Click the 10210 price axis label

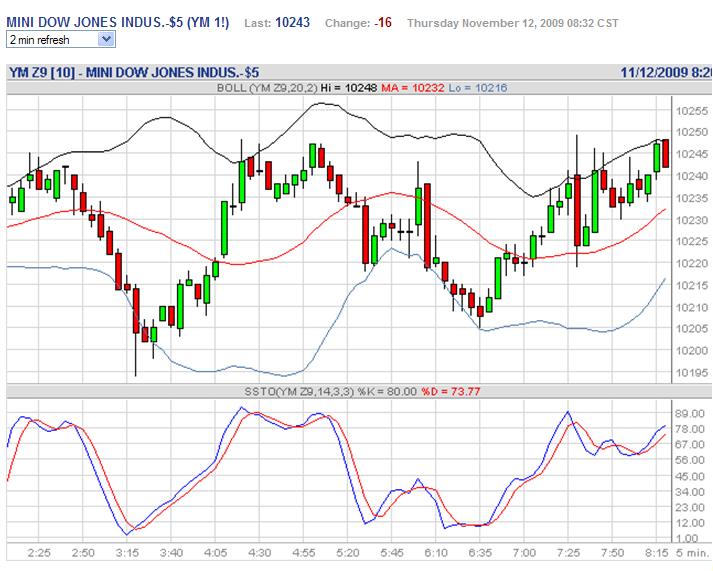[x=692, y=307]
